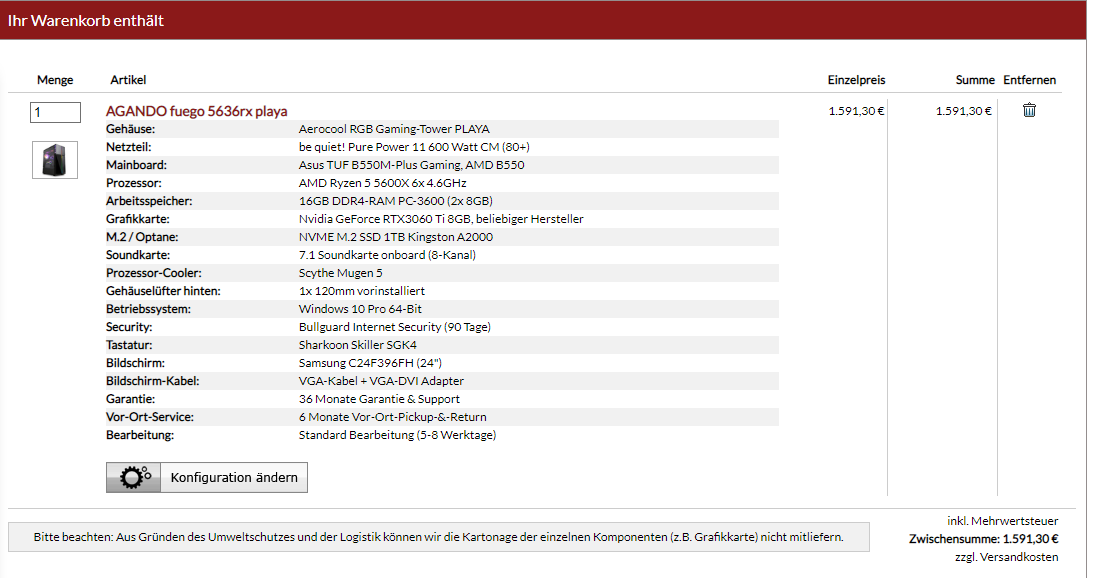1106x578 pixels.
Task: Click the Mainboard: label
Action: coord(136,165)
